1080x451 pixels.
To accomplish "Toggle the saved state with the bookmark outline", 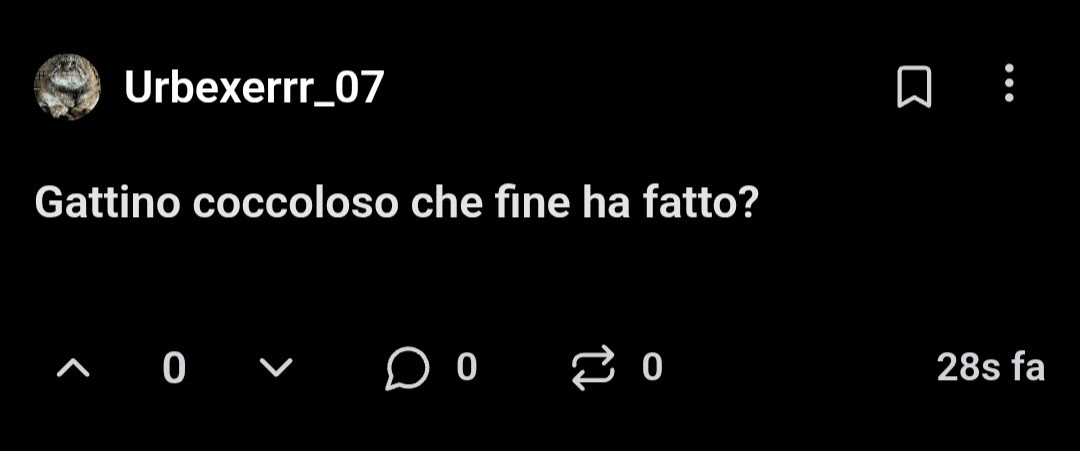I will click(914, 87).
